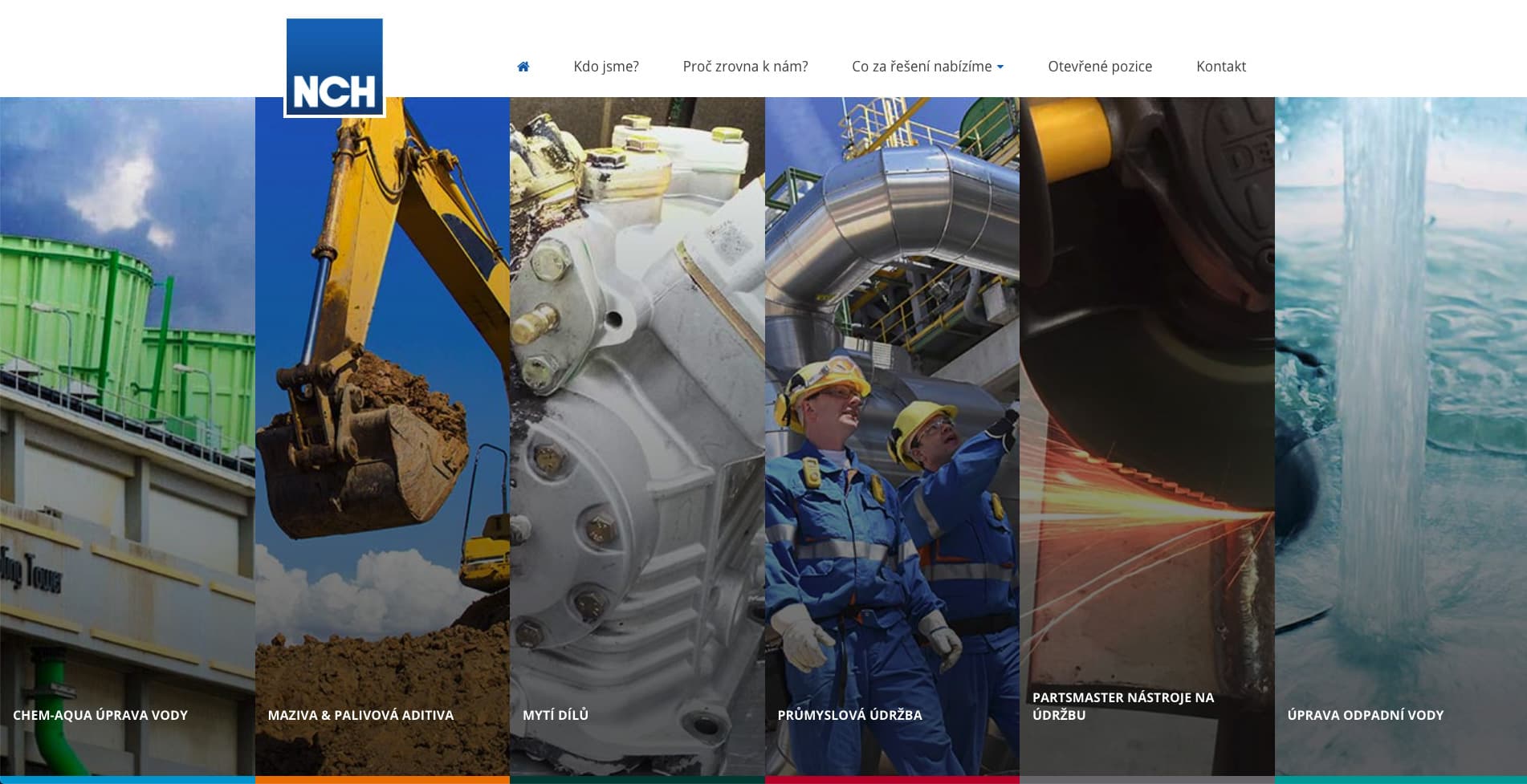The width and height of the screenshot is (1527, 784).
Task: Open the Chem-Aqua úprava vody link
Action: 100,715
